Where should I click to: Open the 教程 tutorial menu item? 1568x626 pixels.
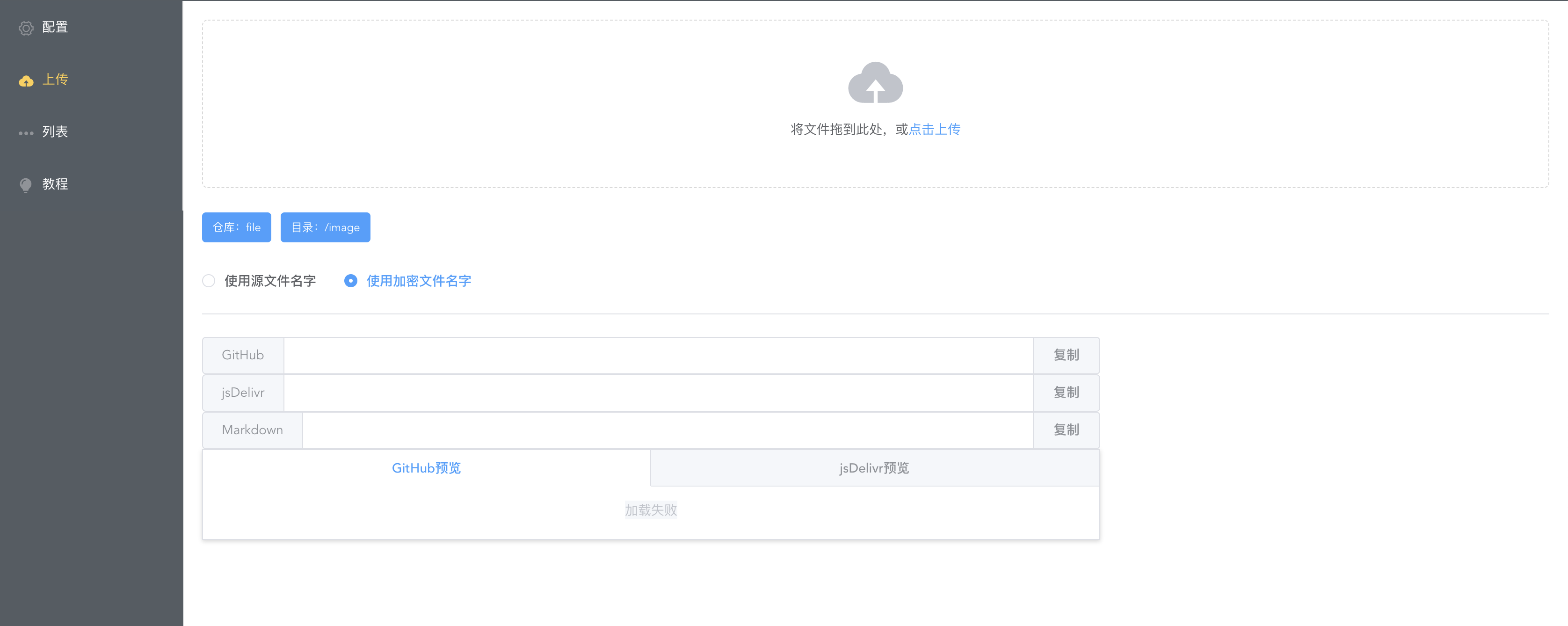coord(91,184)
